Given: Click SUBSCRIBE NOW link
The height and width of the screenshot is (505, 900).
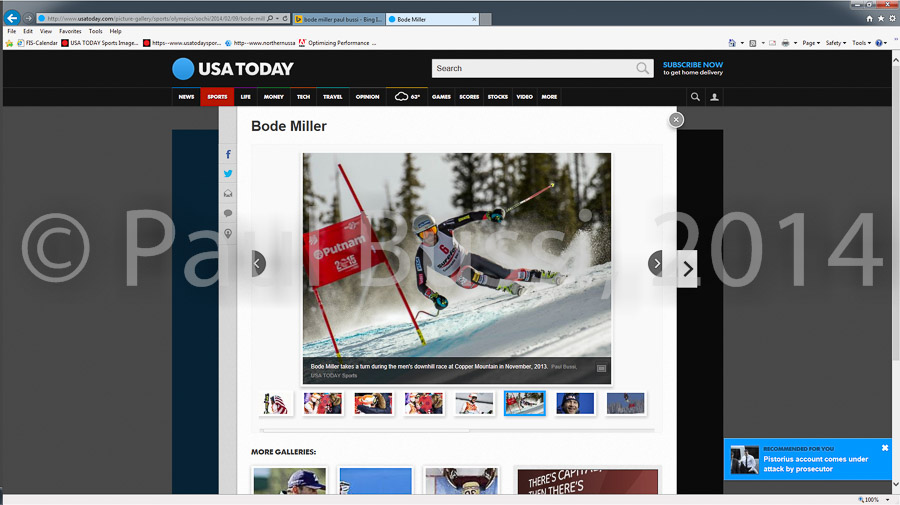Looking at the screenshot, I should coord(693,65).
